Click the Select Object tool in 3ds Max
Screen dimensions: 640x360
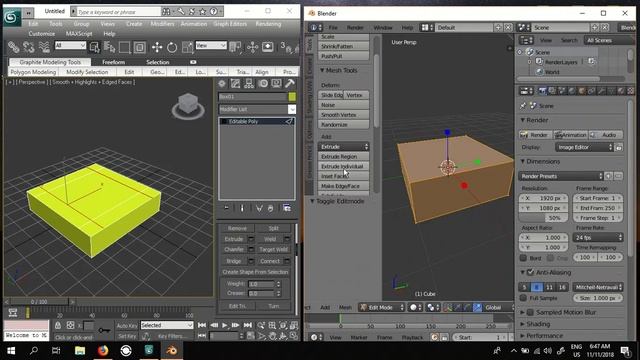pyautogui.click(x=94, y=47)
